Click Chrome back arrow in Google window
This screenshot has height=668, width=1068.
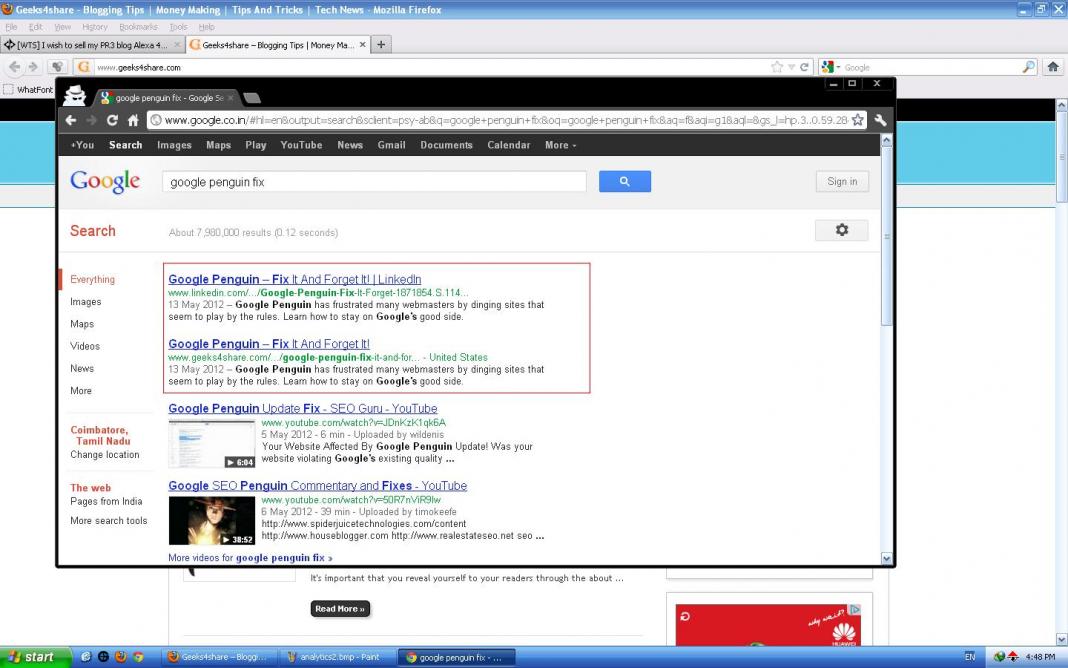(71, 121)
